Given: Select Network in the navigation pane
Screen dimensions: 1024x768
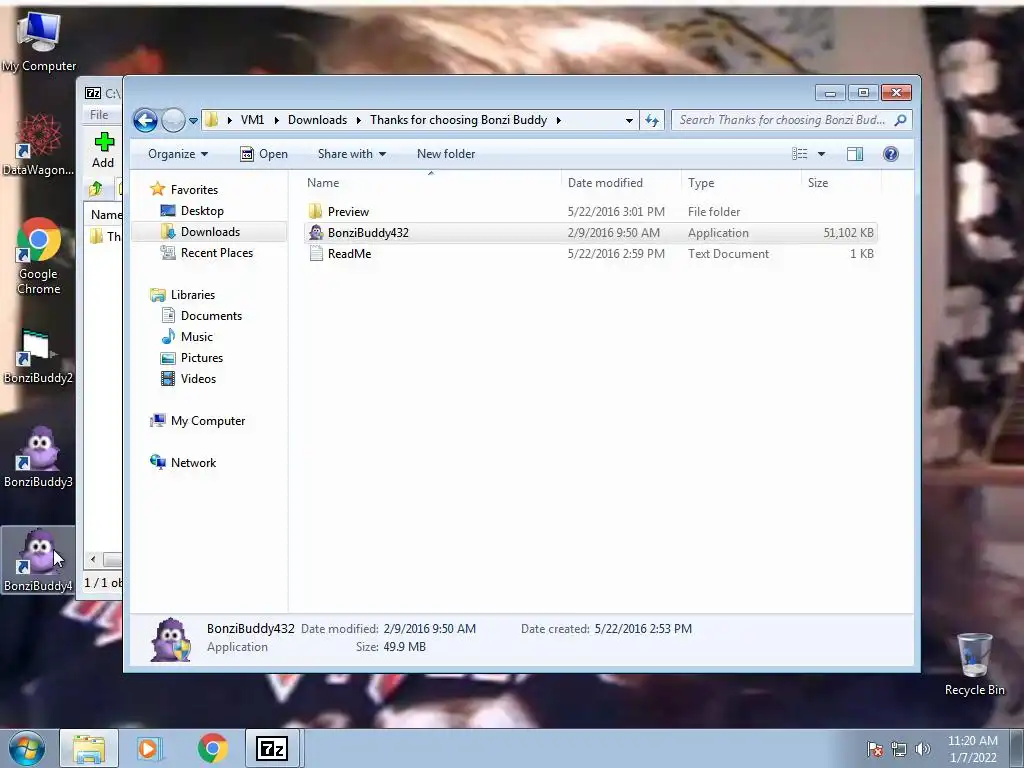Looking at the screenshot, I should click(193, 462).
